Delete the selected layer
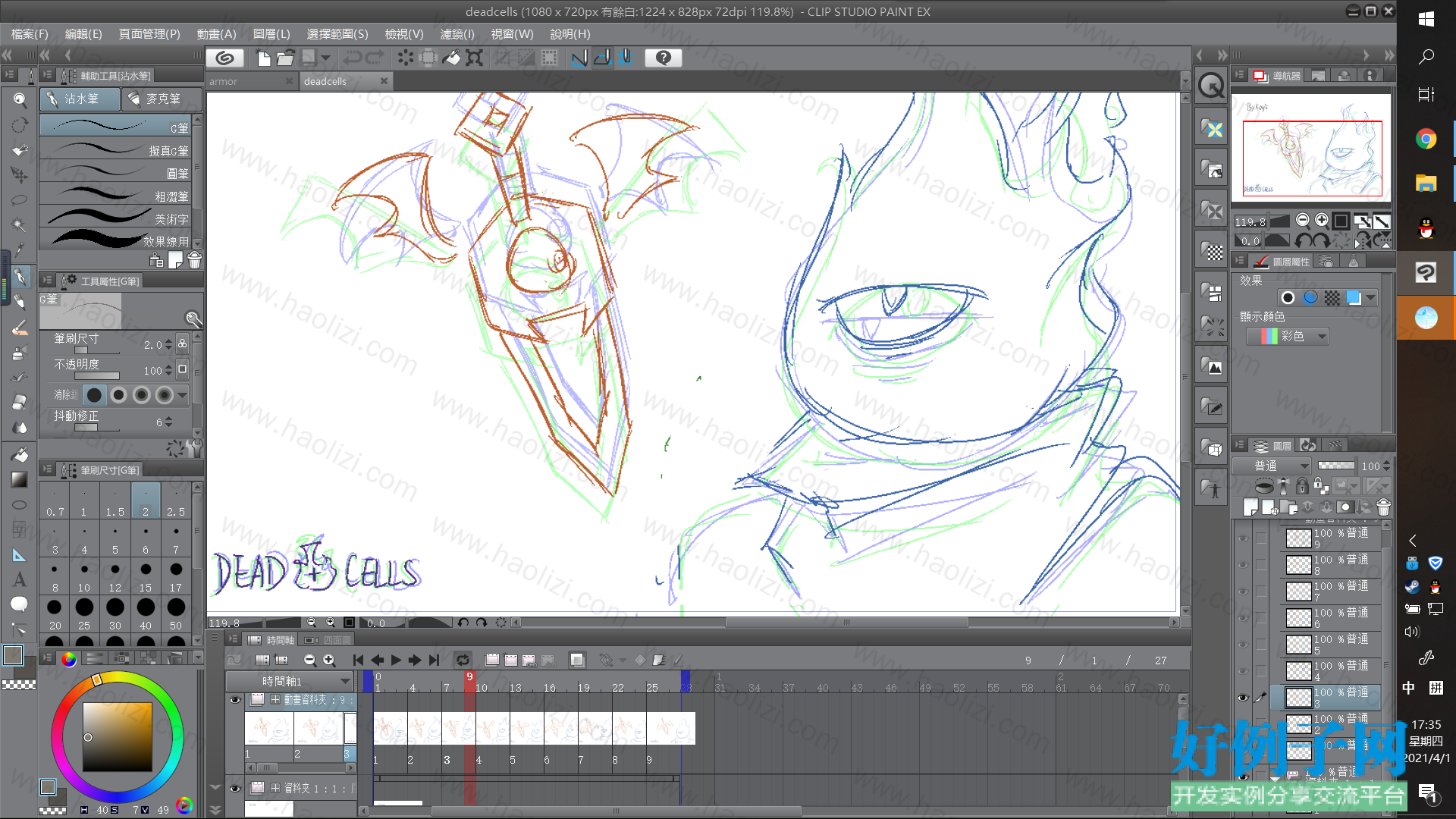Screen dimensions: 1456x819 click(x=1384, y=507)
